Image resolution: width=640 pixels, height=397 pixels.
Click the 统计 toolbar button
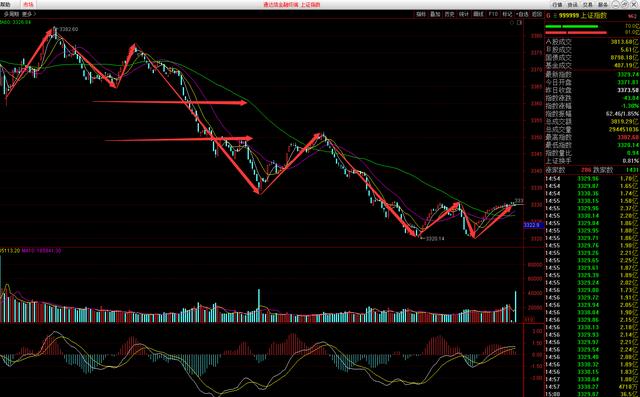click(464, 14)
